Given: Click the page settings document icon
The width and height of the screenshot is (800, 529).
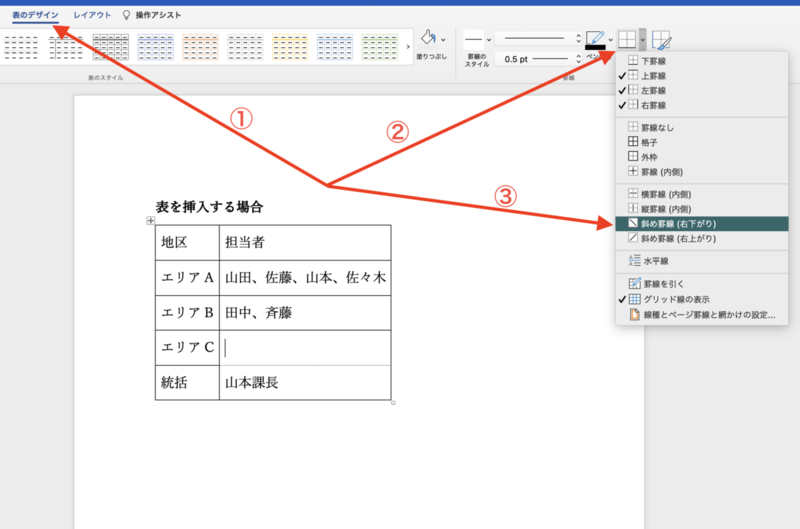Looking at the screenshot, I should [634, 314].
